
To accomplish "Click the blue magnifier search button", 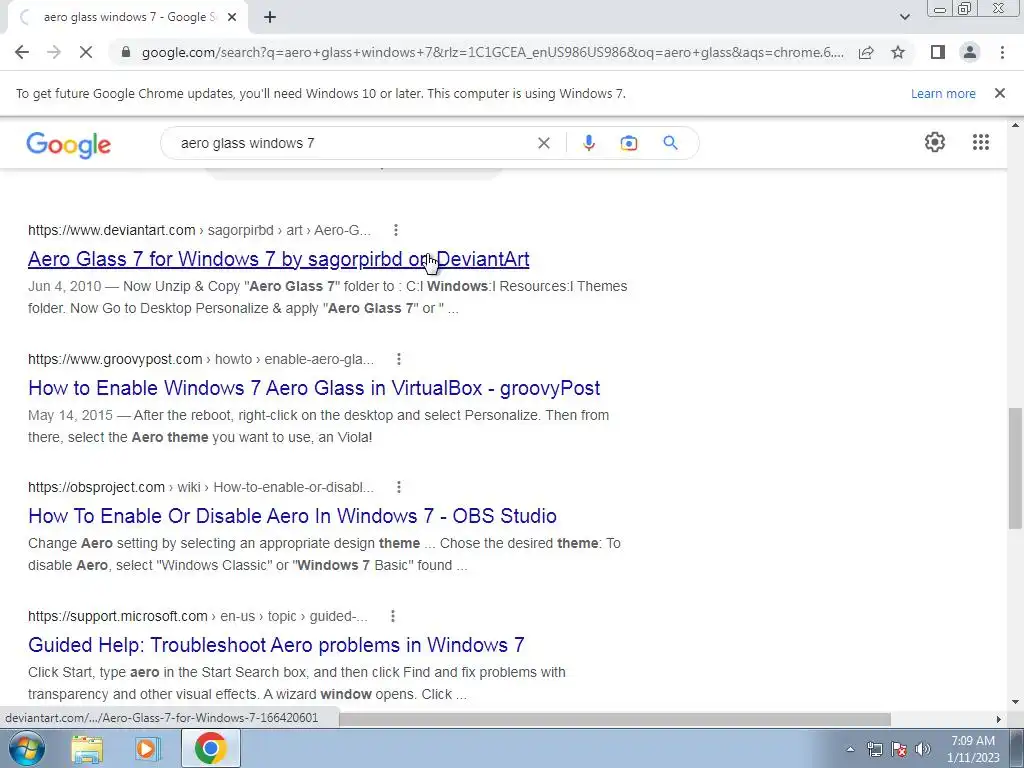I will click(670, 143).
